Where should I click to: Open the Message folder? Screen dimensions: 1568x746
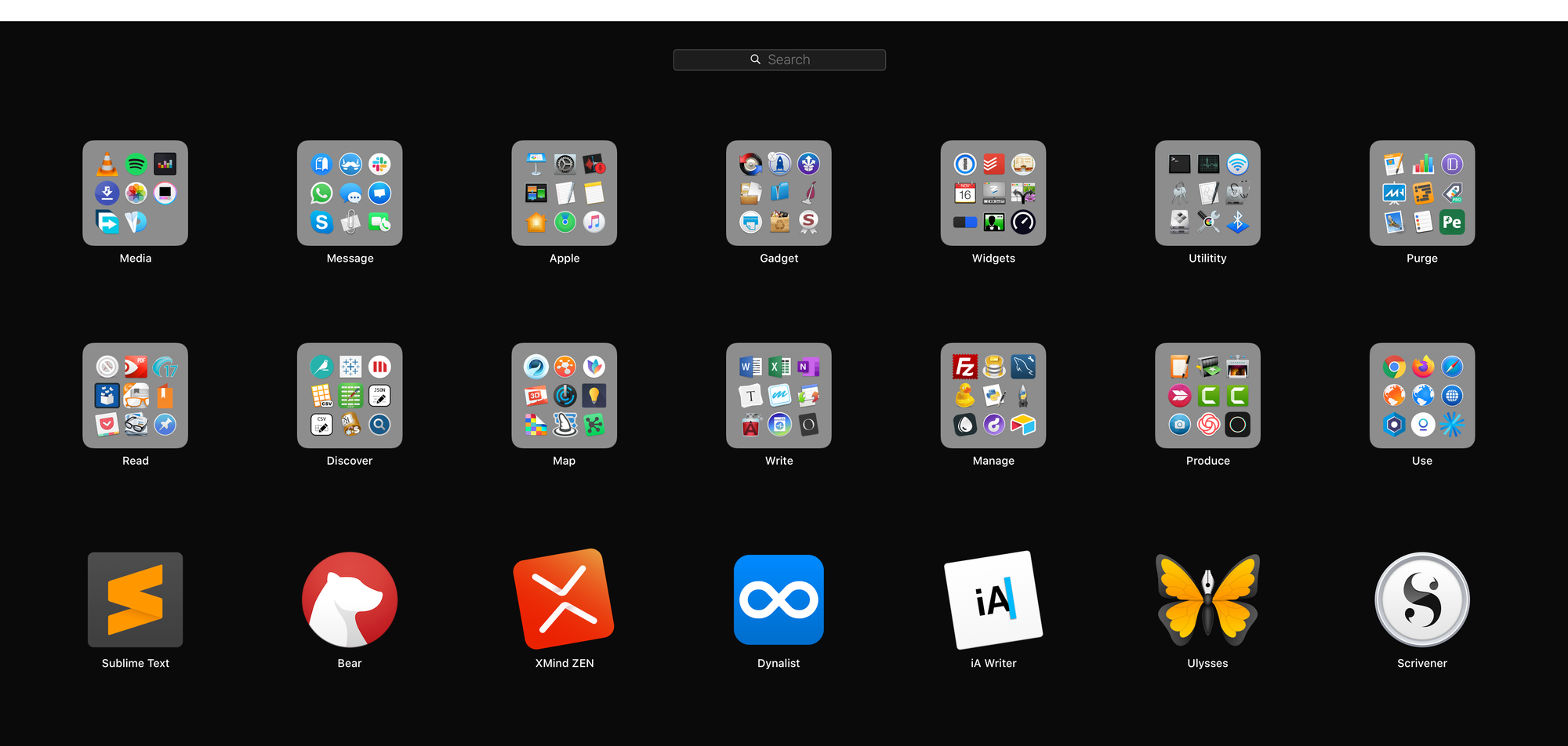[350, 193]
